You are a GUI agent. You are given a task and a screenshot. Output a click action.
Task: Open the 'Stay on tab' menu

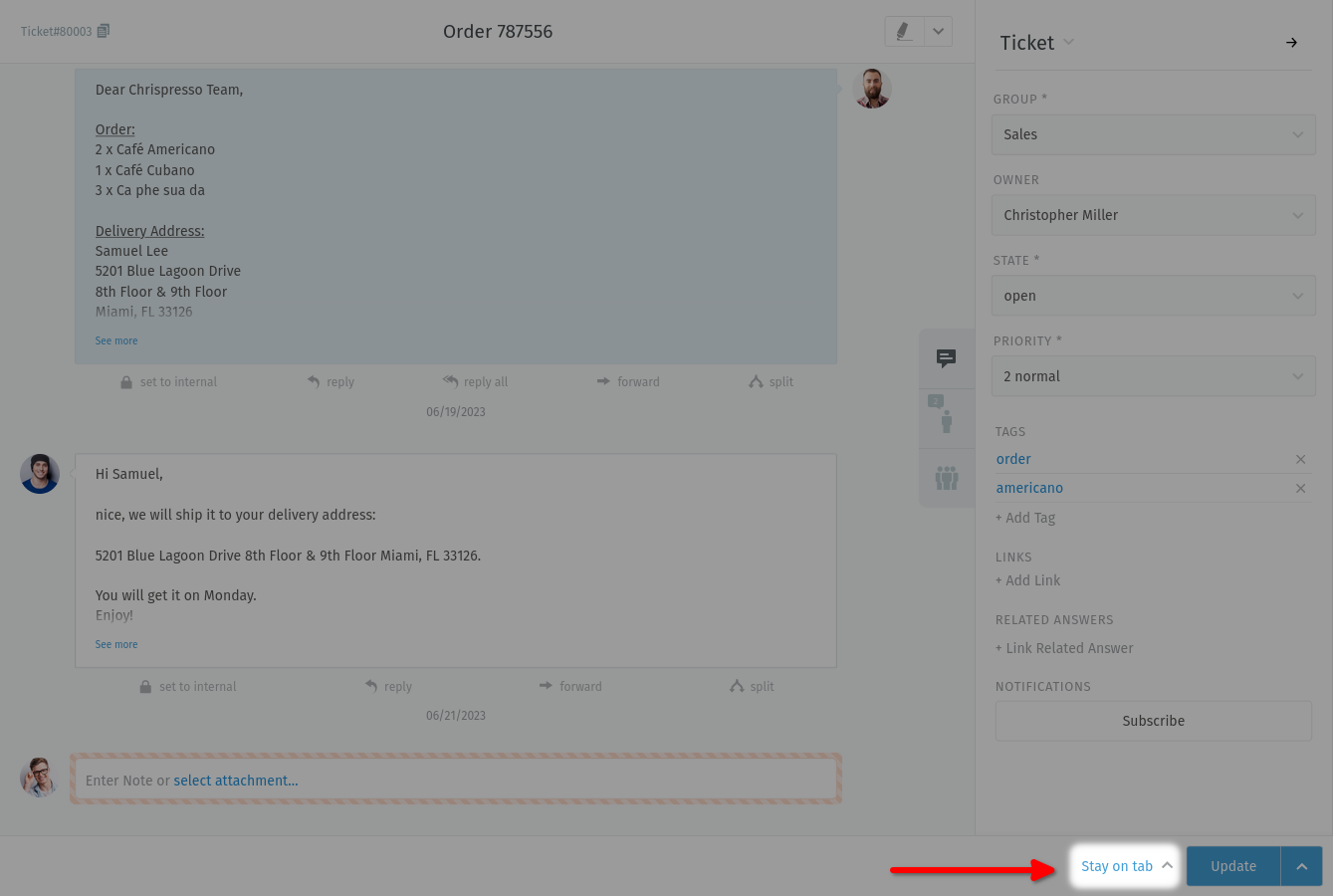coord(1126,866)
